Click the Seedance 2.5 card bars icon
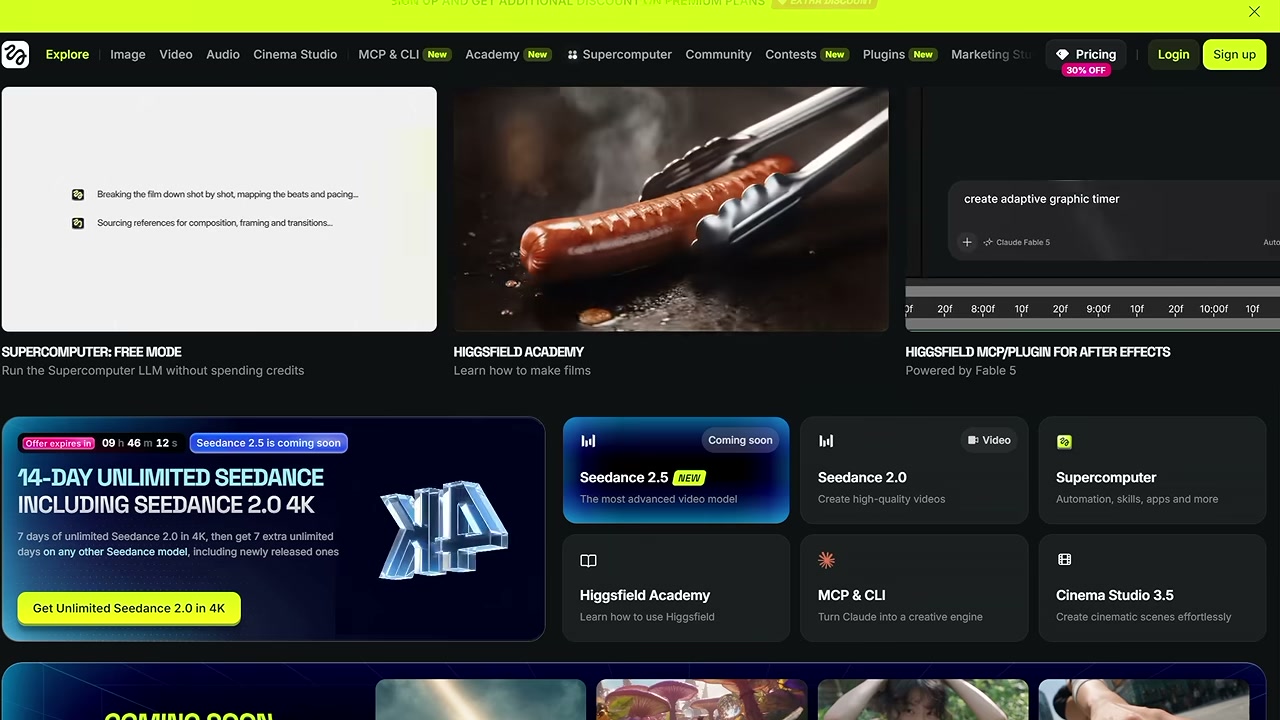The height and width of the screenshot is (720, 1280). pyautogui.click(x=588, y=441)
